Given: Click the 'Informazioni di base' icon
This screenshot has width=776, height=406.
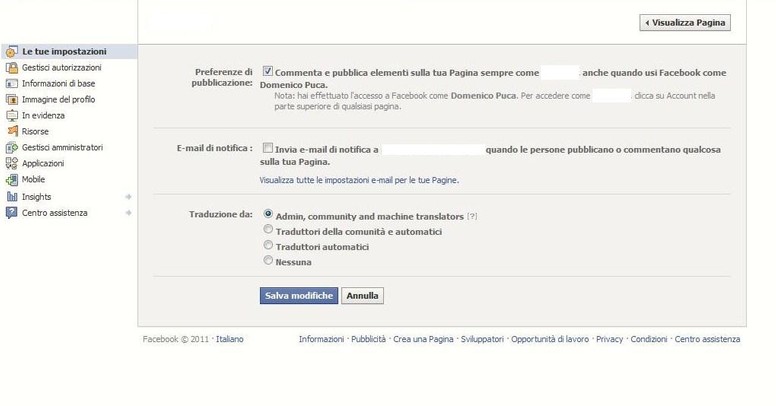Looking at the screenshot, I should point(11,83).
